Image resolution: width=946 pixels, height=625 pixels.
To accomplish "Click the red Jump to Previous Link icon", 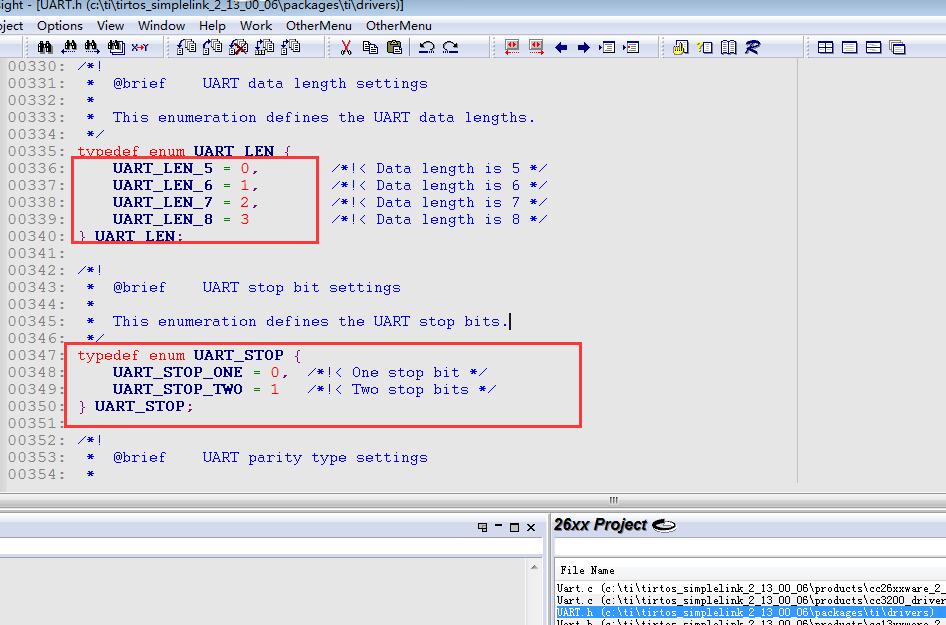I will pyautogui.click(x=512, y=47).
